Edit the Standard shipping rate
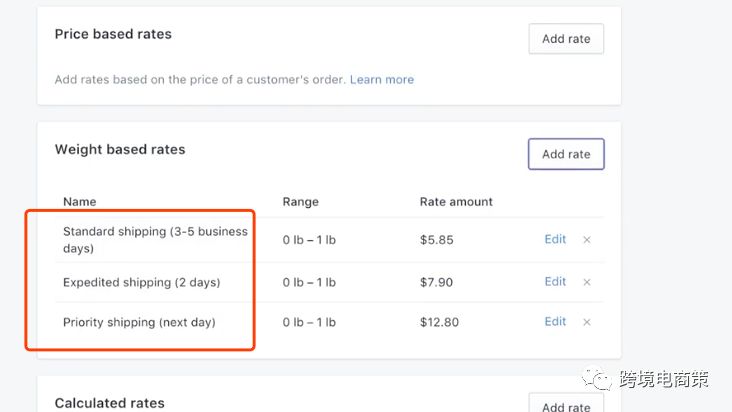 coord(555,239)
